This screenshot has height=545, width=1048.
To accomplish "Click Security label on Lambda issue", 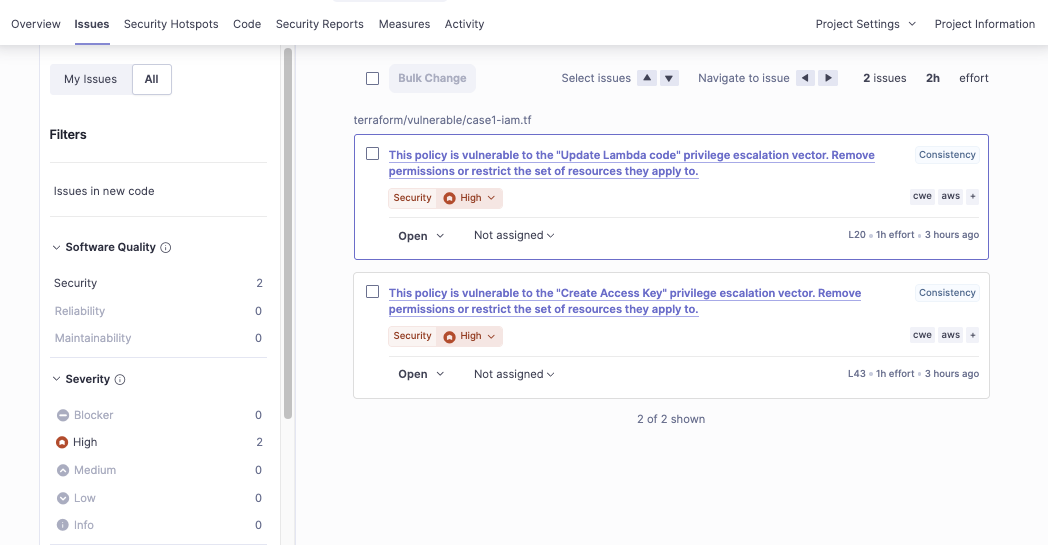I will (412, 198).
